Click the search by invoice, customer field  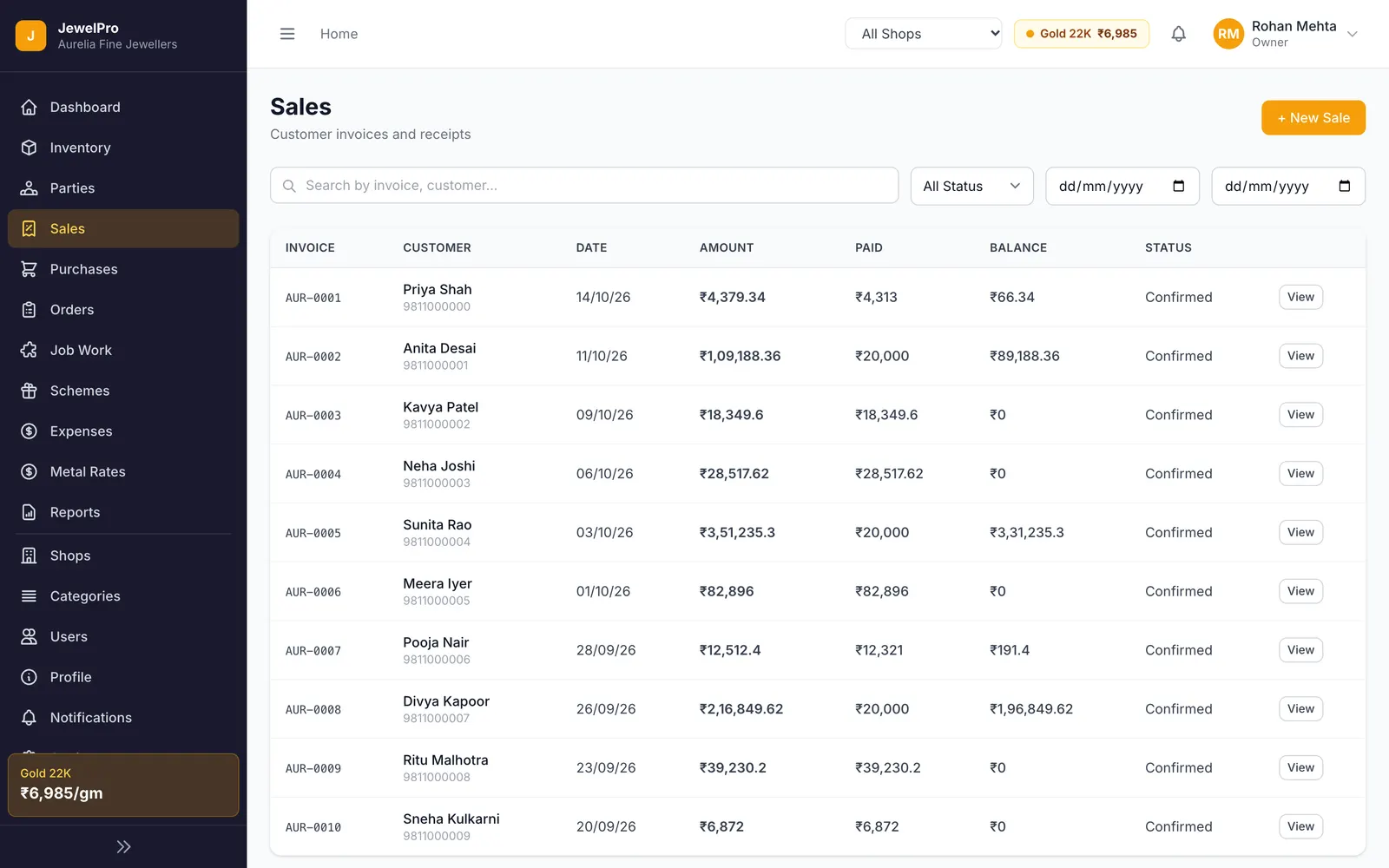click(583, 186)
